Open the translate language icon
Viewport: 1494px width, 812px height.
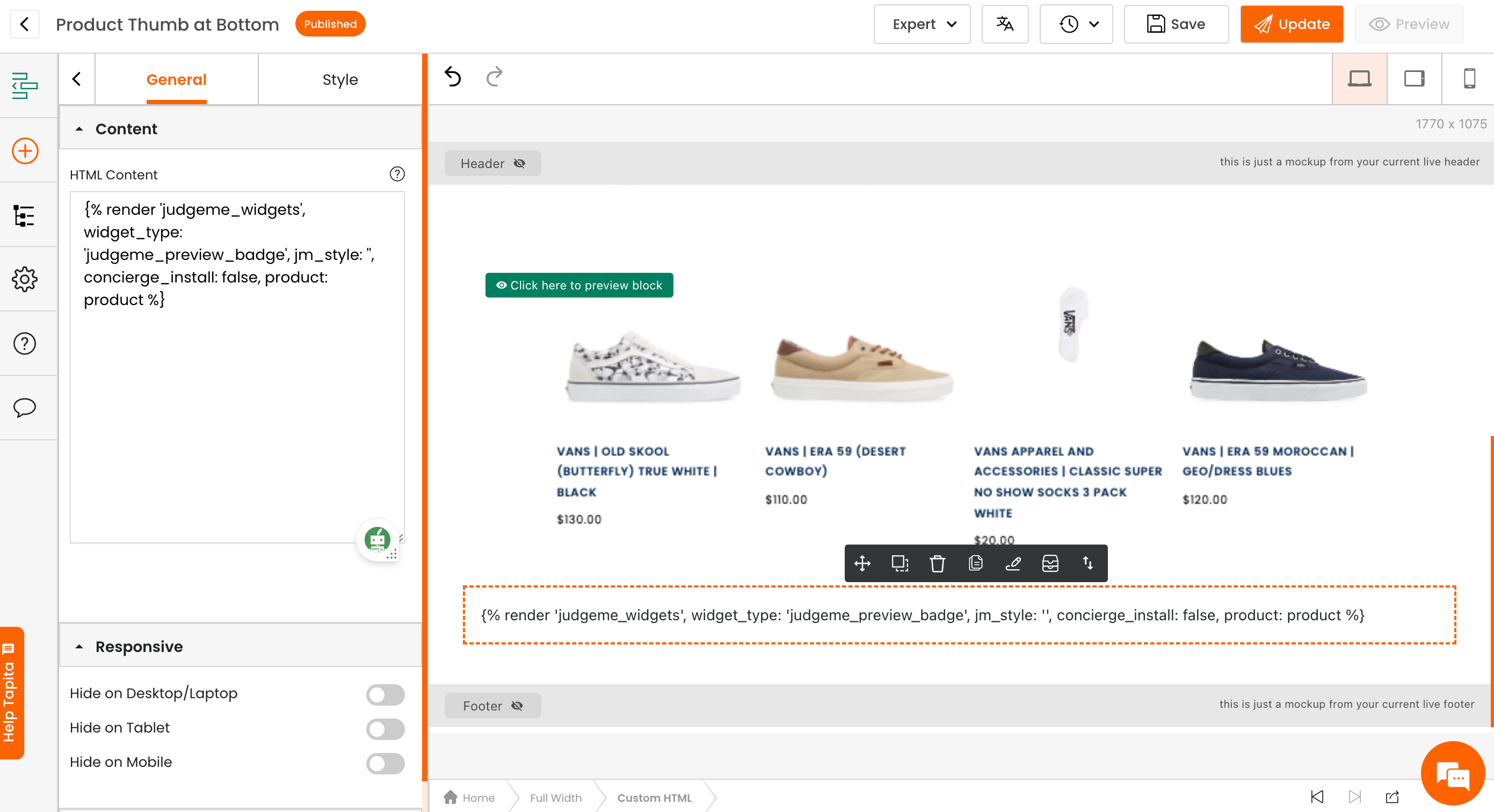coord(1005,24)
